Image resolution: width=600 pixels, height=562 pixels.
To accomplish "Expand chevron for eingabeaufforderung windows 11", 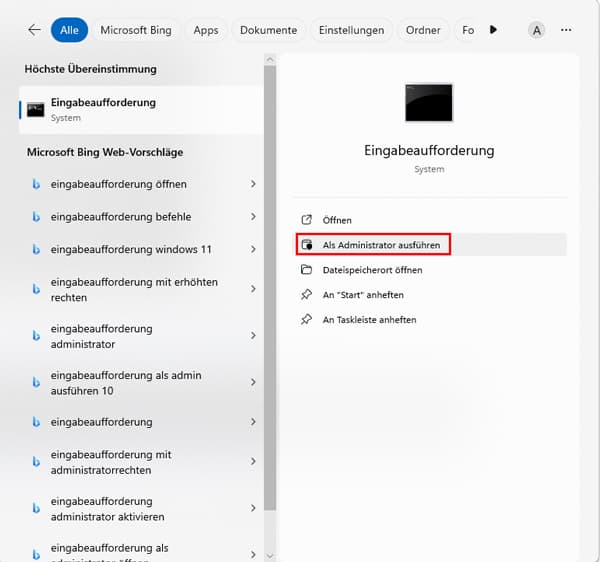I will coord(253,249).
